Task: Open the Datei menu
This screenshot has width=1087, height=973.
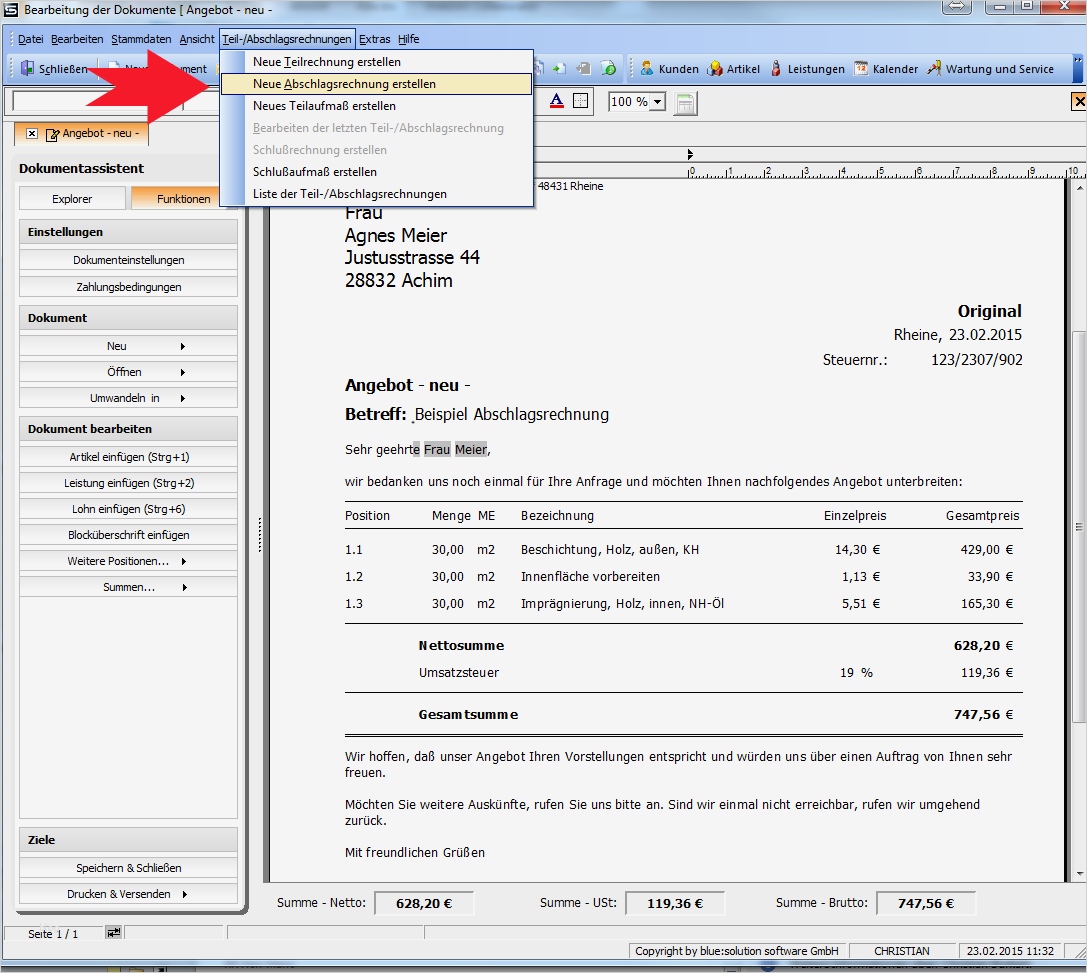Action: [31, 39]
